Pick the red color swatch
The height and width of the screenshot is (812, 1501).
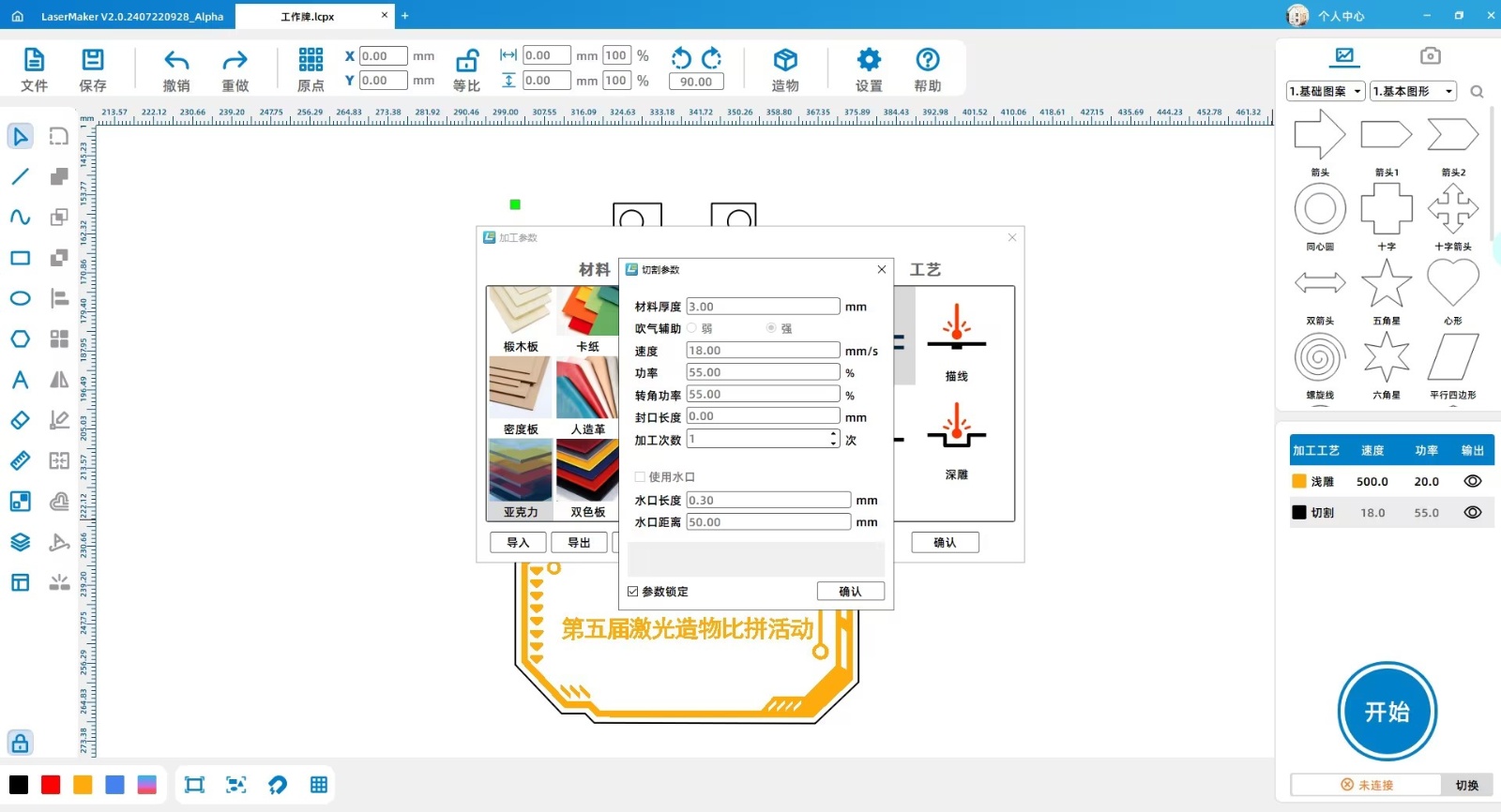click(51, 785)
